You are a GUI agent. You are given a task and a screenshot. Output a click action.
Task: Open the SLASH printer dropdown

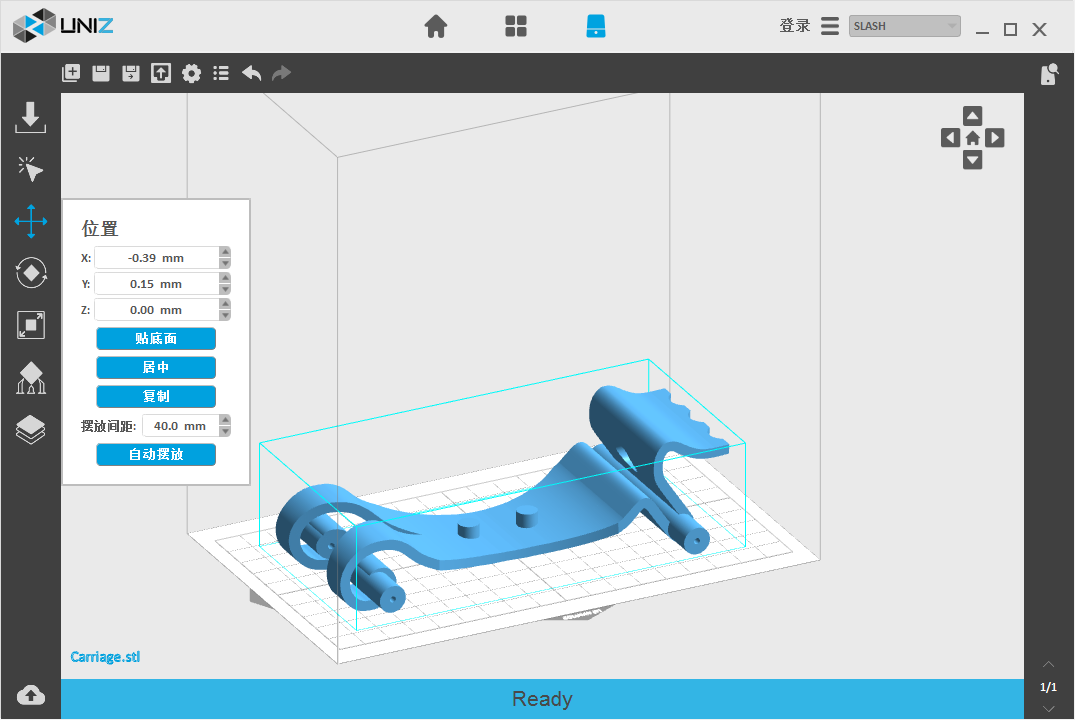(x=904, y=26)
